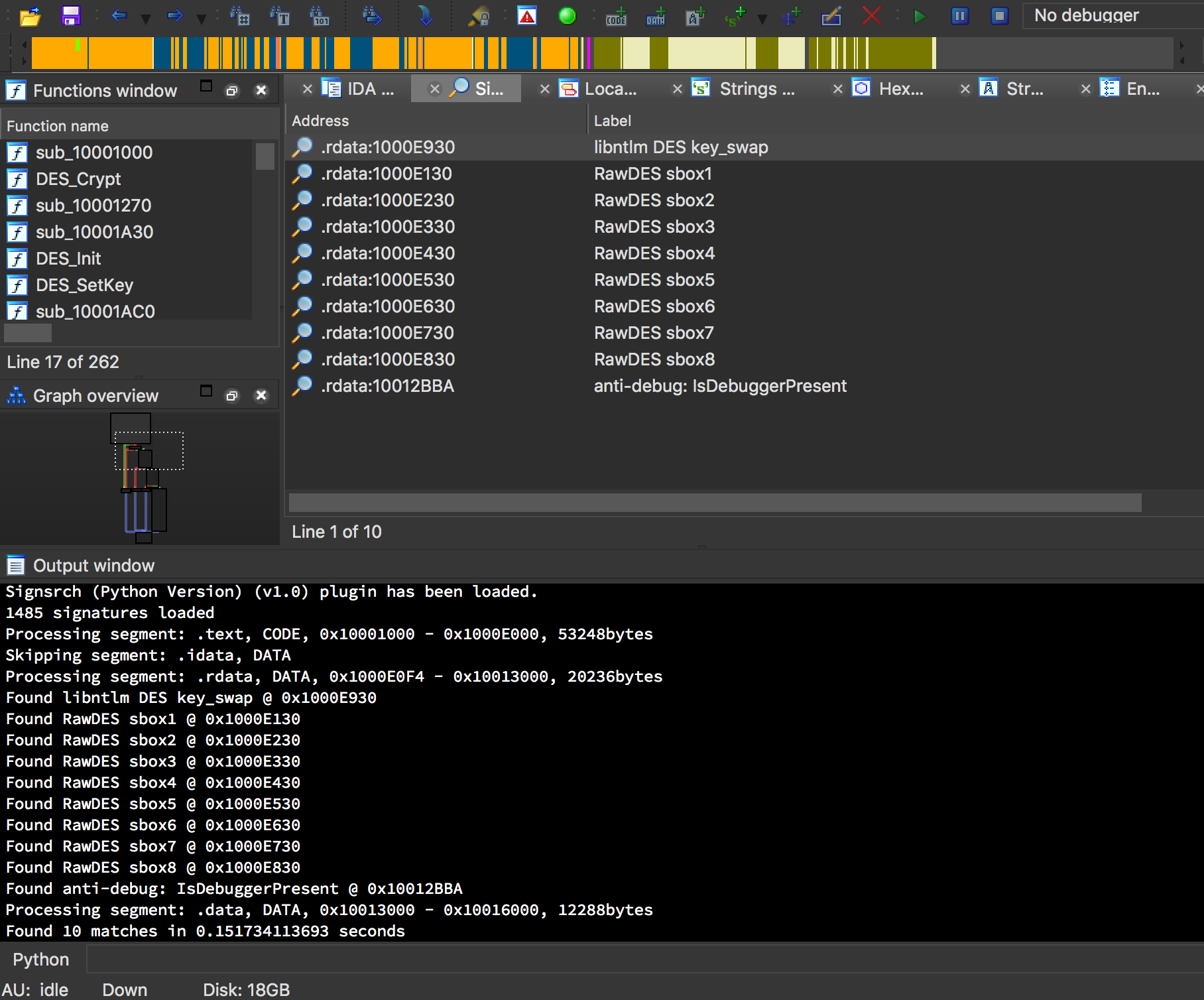Click the curved blue down-arrow jump icon
Screen dimensions: 1204x1000
click(425, 16)
